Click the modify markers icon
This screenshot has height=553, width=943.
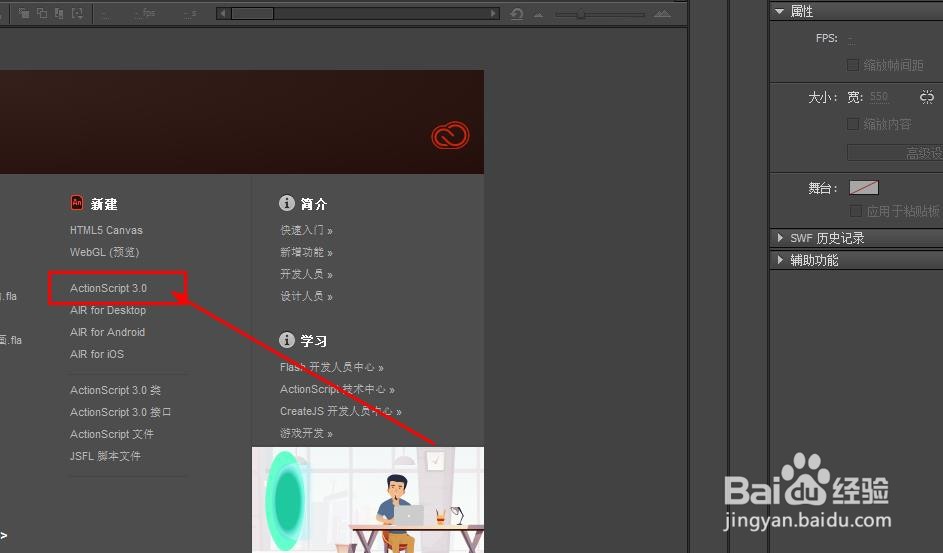pos(78,13)
